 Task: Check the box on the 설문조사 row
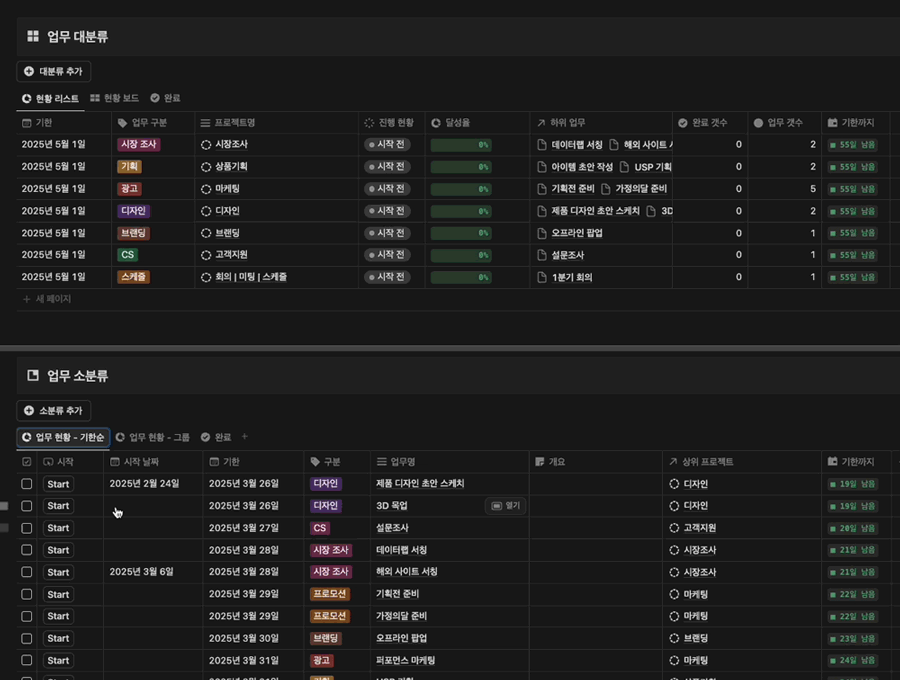point(27,528)
